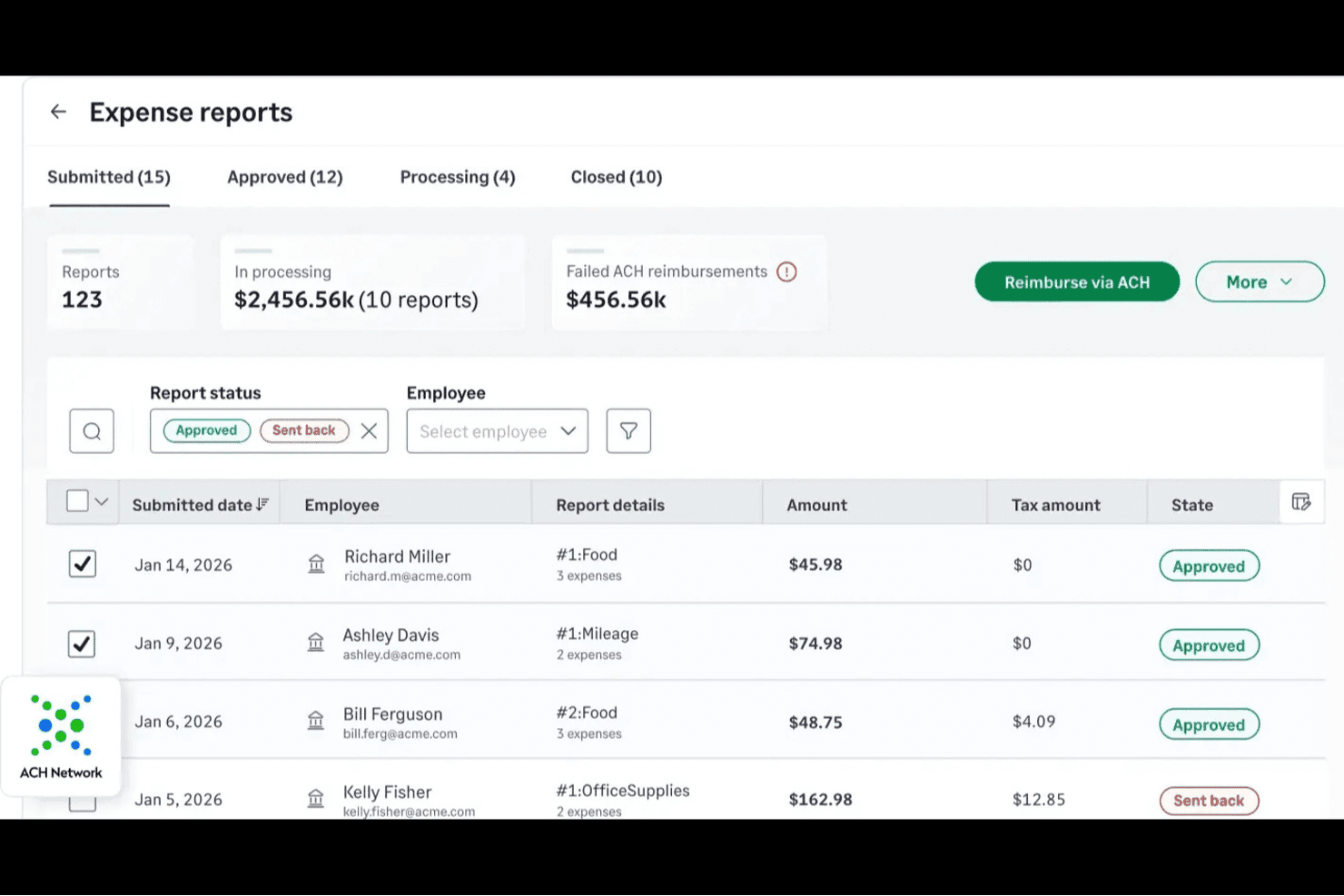Screen dimensions: 1344x896
Task: Click the Approved filter chip in Report status
Action: click(x=207, y=430)
